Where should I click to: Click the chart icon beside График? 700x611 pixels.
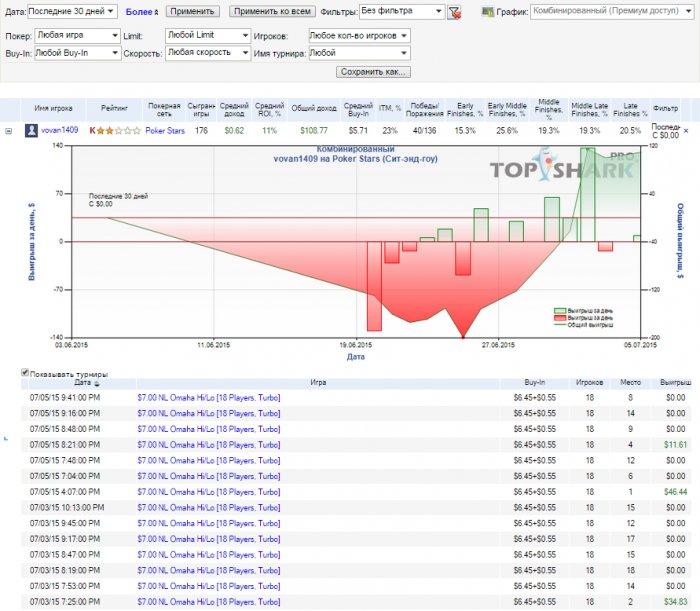pos(487,13)
